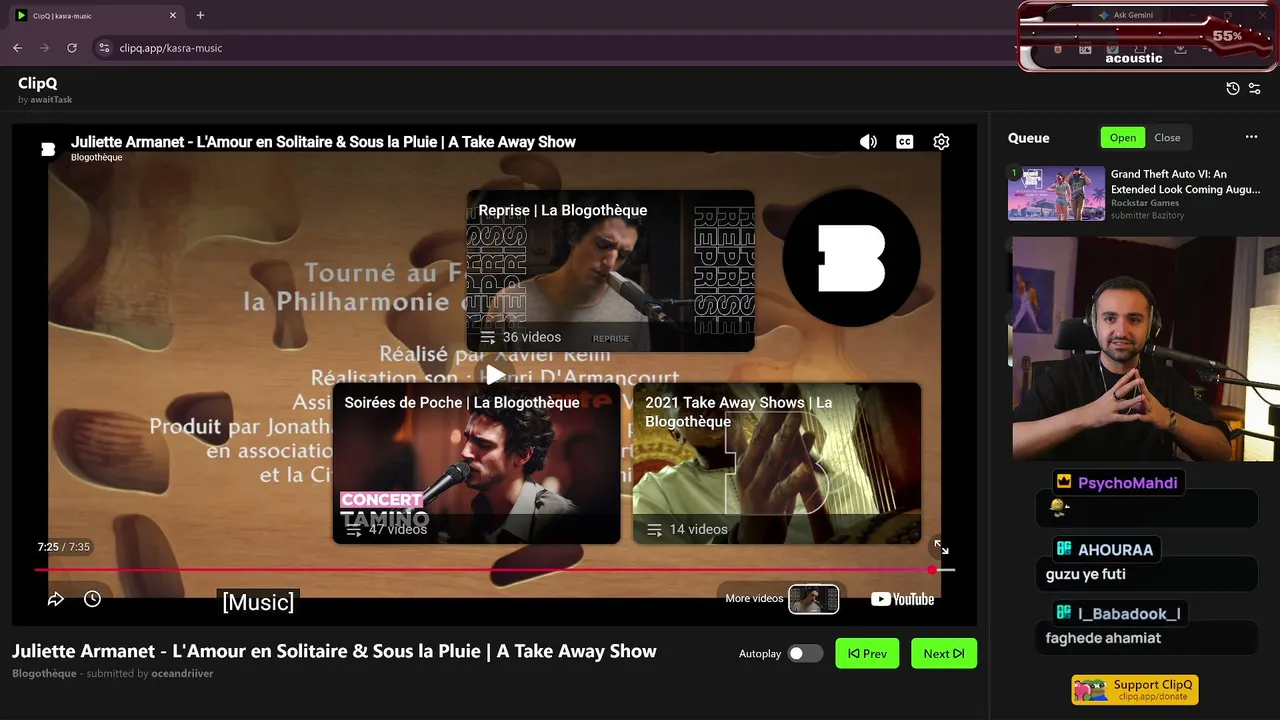Click chat username I_Babadook_I
Screen dimensions: 1280x720
(x=1129, y=614)
